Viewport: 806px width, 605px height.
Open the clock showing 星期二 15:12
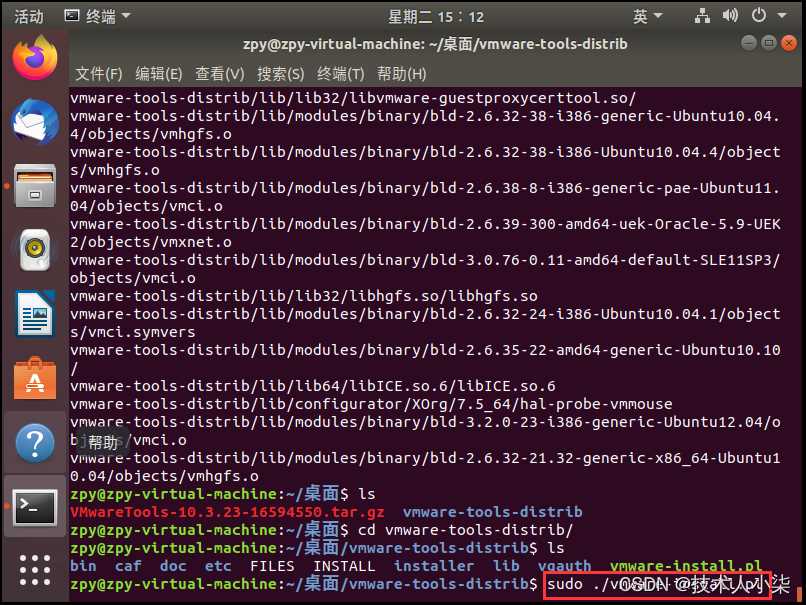click(x=436, y=17)
